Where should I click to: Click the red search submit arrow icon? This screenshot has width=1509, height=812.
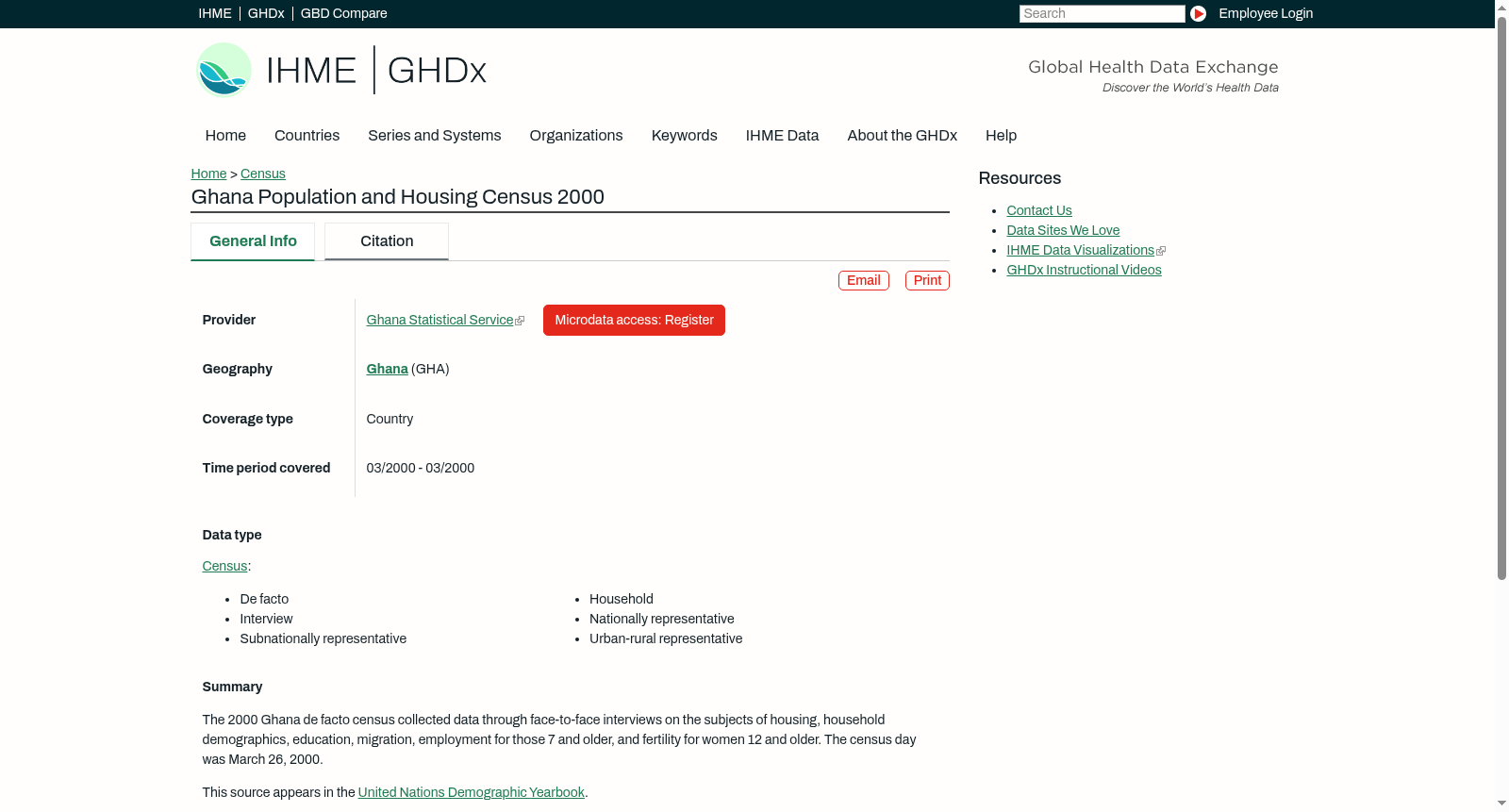1198,13
